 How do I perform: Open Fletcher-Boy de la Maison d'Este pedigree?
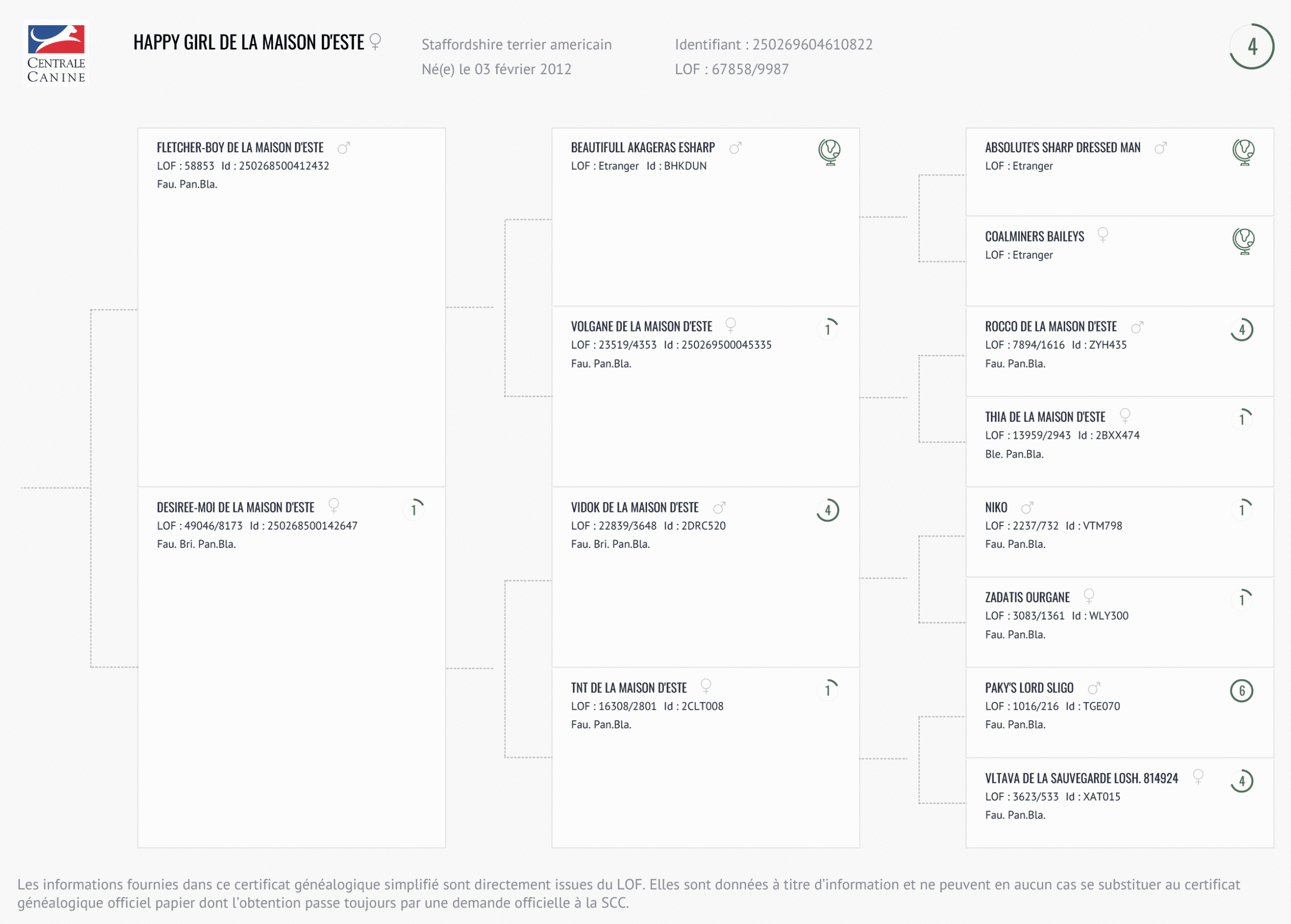(240, 148)
